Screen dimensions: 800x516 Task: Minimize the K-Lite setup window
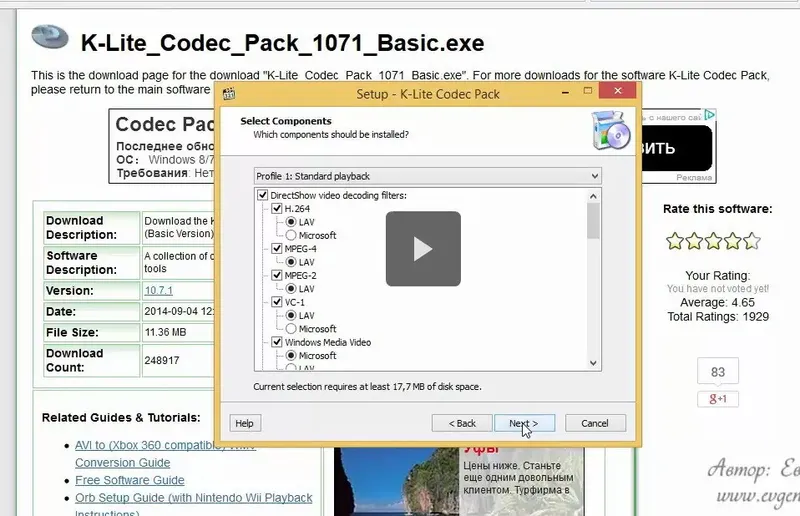click(565, 92)
